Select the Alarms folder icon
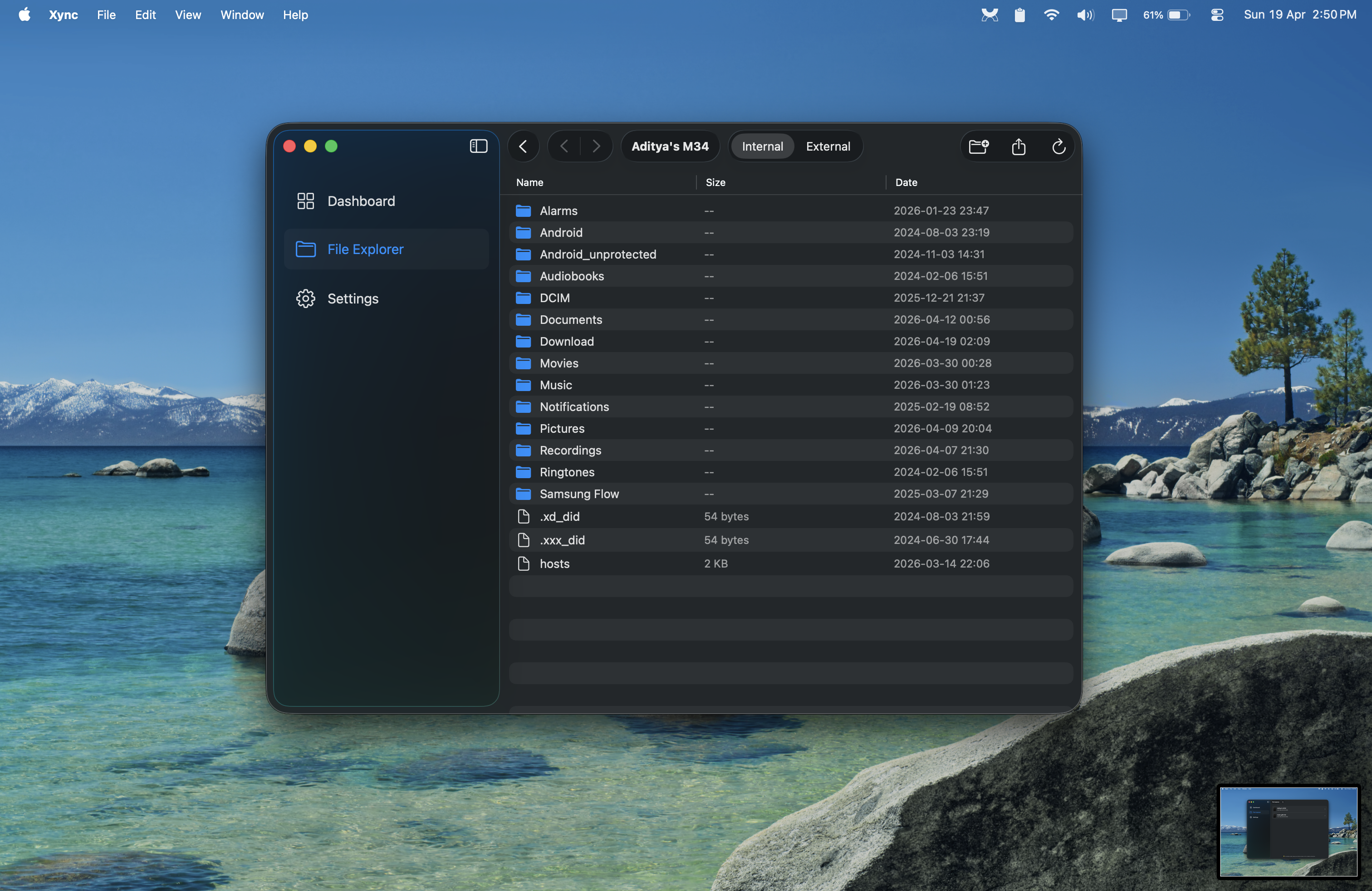Viewport: 1372px width, 891px height. [524, 211]
